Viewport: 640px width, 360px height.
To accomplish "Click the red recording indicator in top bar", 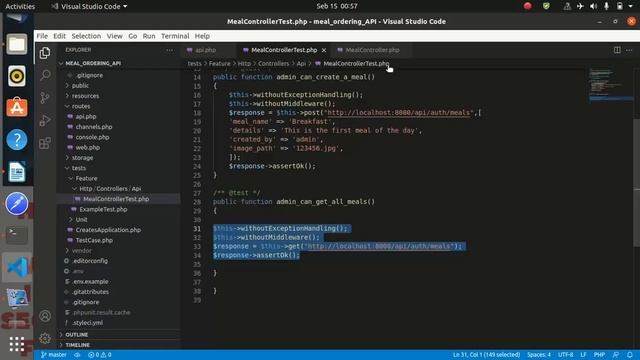I will click(x=527, y=6).
